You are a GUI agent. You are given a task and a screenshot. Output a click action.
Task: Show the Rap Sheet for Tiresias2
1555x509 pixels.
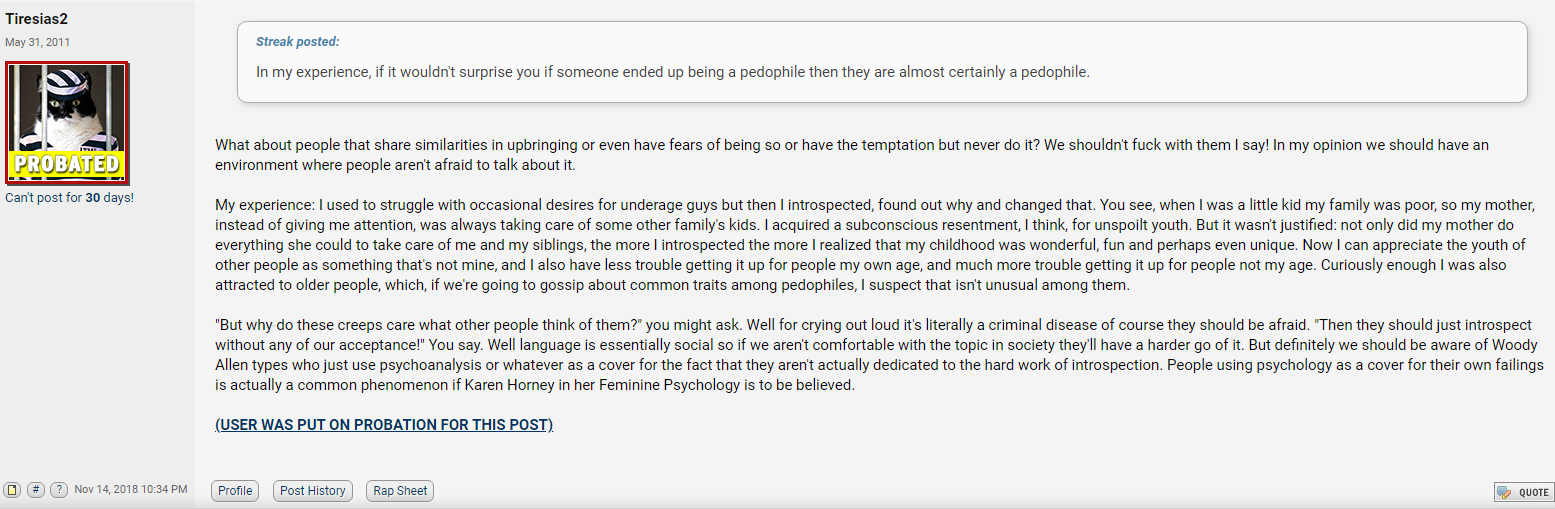400,491
